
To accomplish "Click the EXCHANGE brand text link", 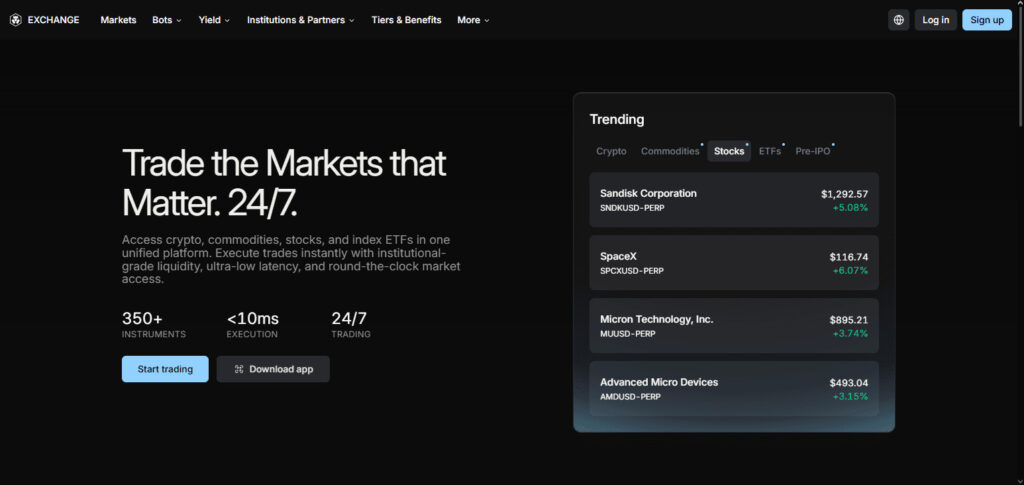I will tap(54, 20).
